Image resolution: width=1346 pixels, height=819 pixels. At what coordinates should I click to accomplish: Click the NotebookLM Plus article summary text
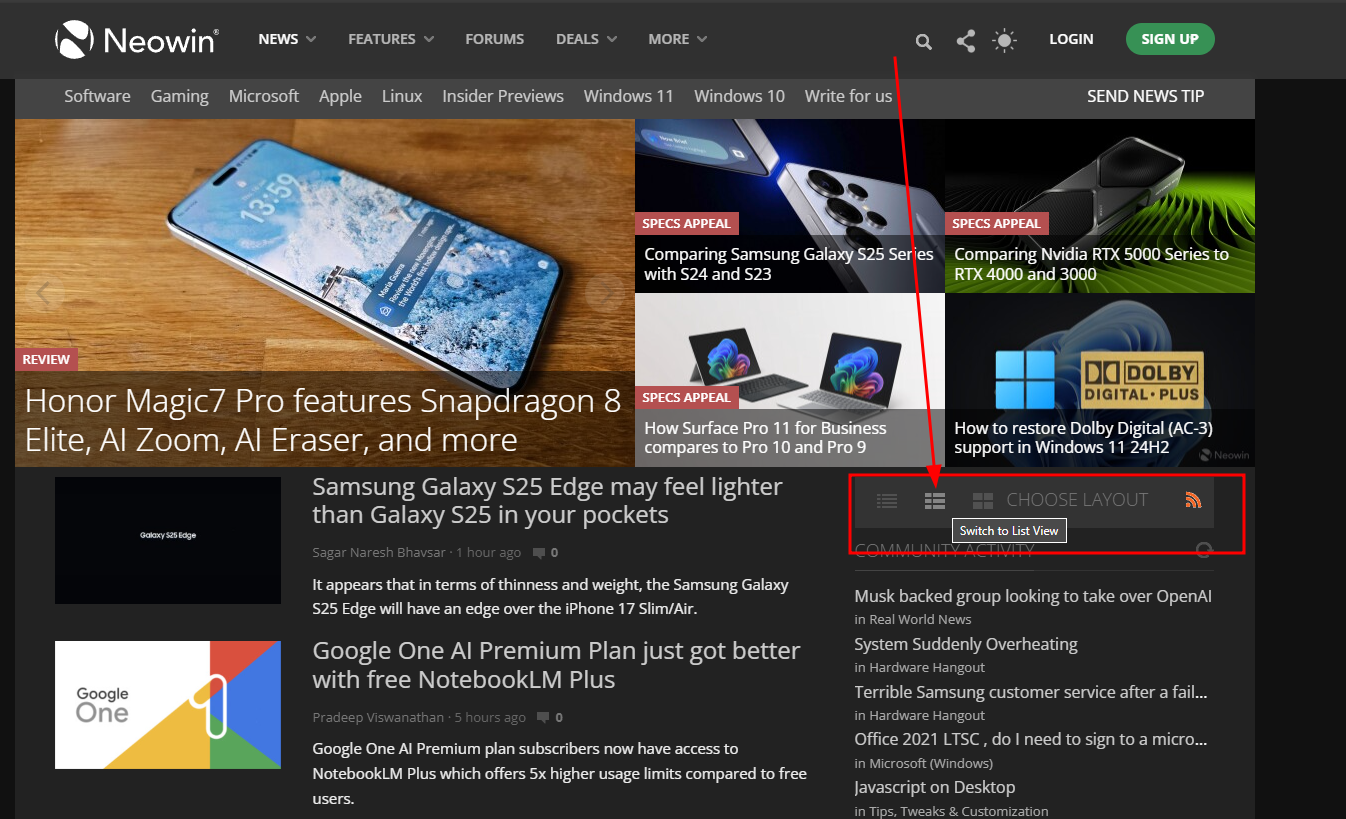559,774
